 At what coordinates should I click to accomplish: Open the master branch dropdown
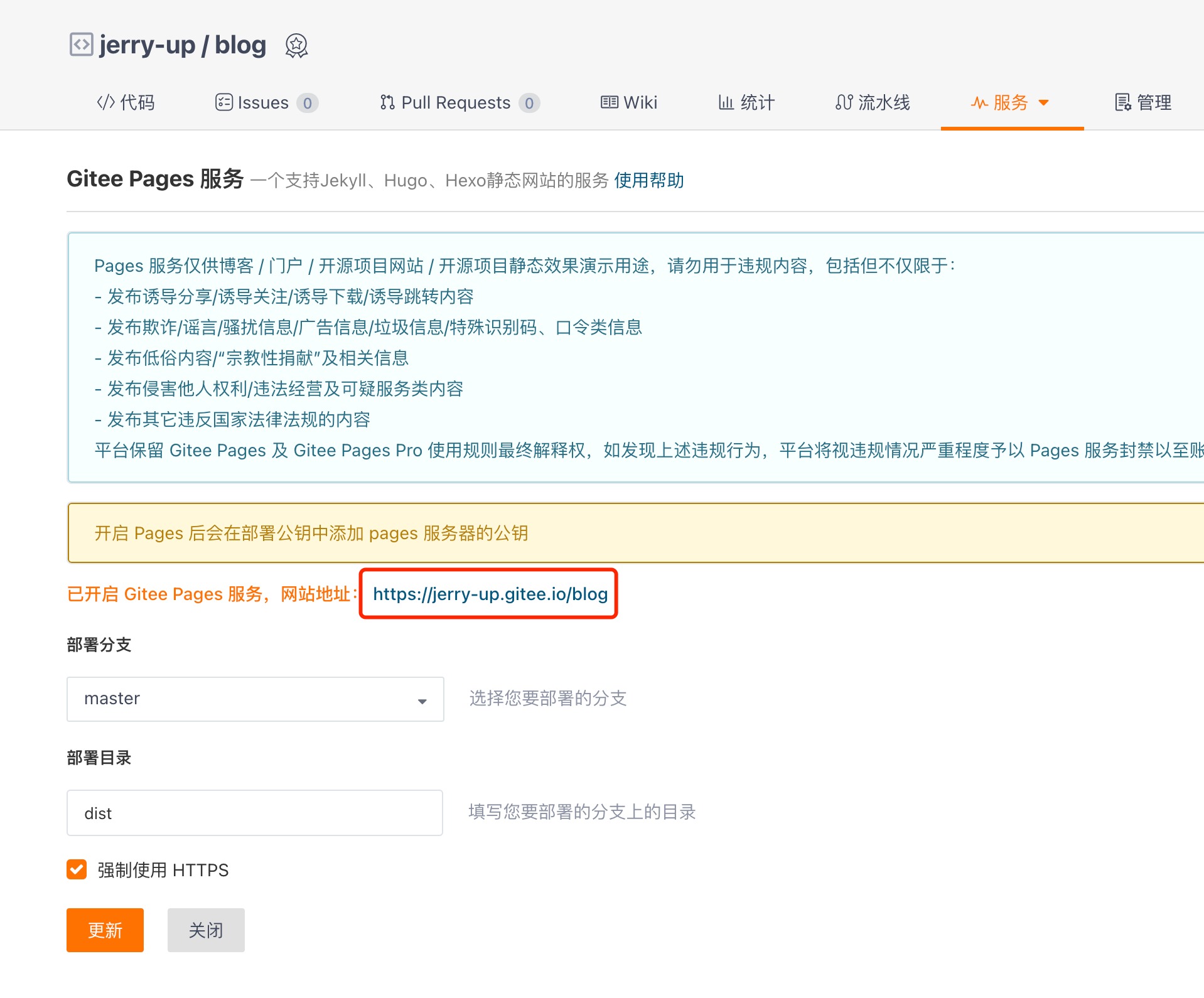255,699
